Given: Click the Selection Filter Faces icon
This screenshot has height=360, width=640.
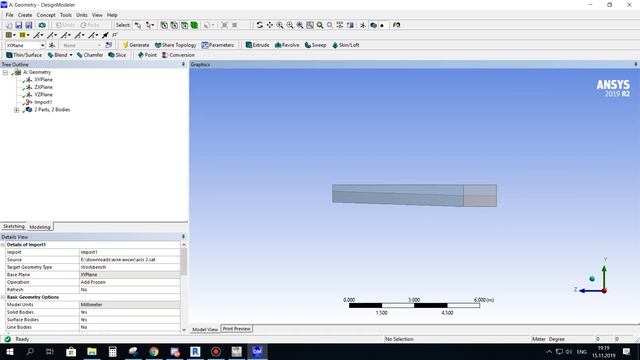Looking at the screenshot, I should (184, 25).
